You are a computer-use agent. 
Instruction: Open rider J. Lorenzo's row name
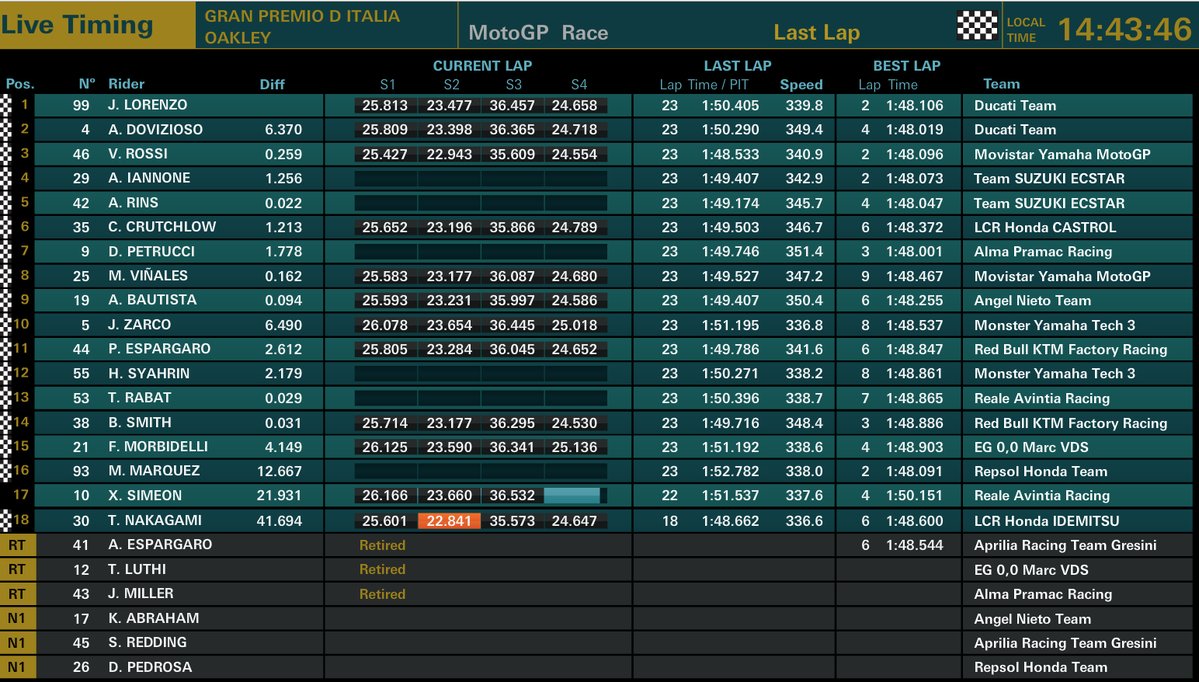click(x=147, y=105)
